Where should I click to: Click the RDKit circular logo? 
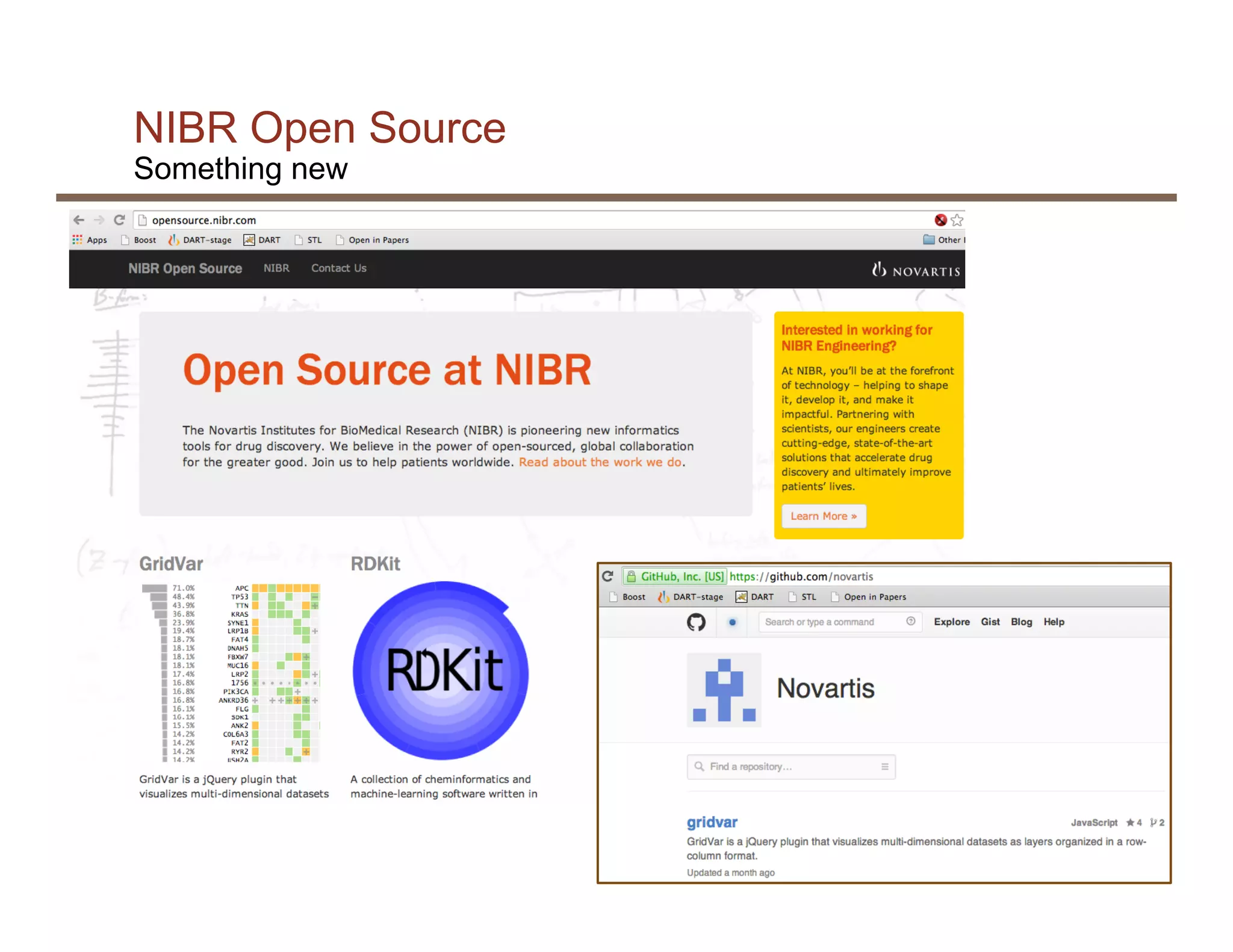click(x=441, y=670)
